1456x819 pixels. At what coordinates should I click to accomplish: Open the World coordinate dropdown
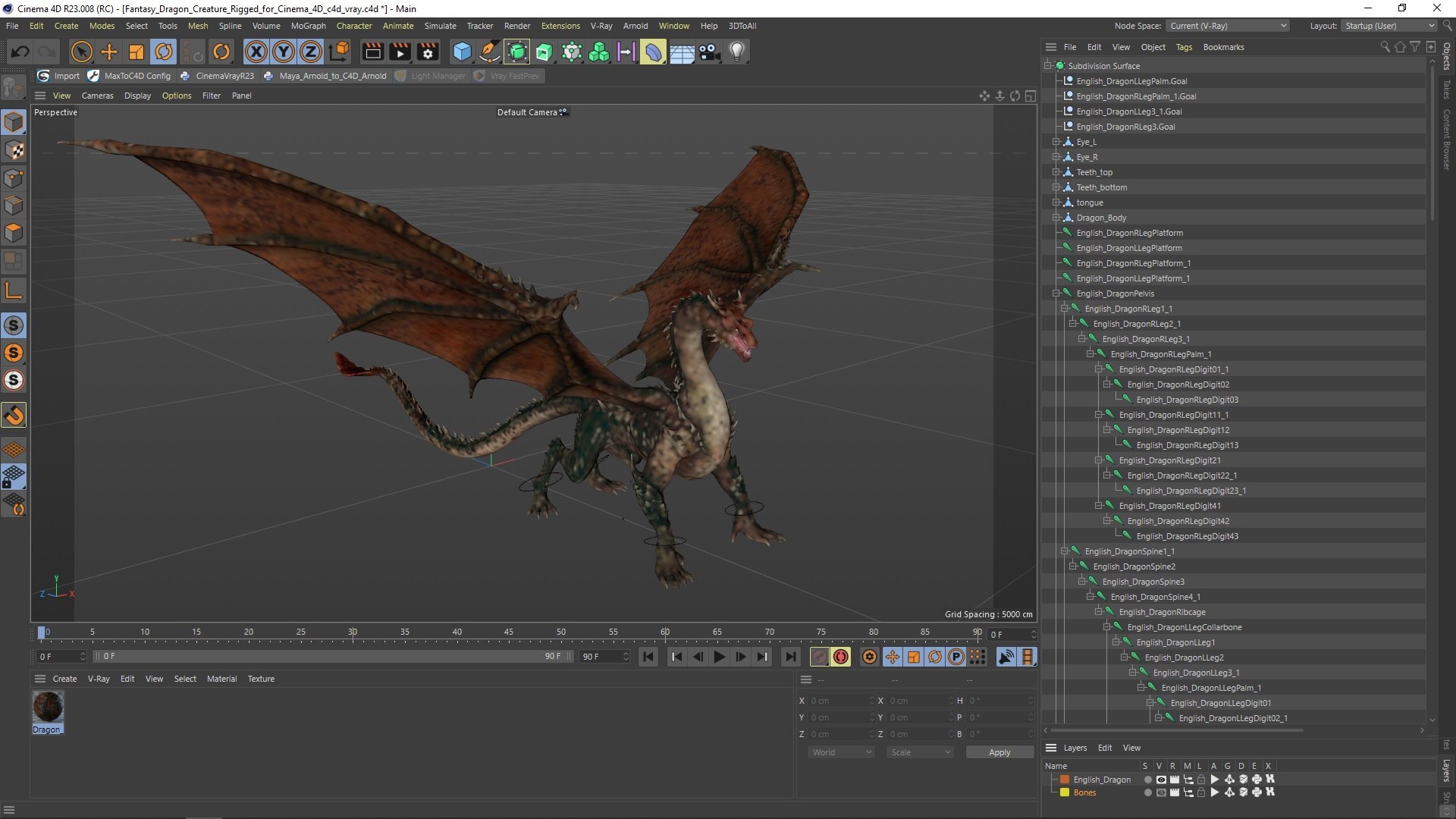pyautogui.click(x=842, y=752)
